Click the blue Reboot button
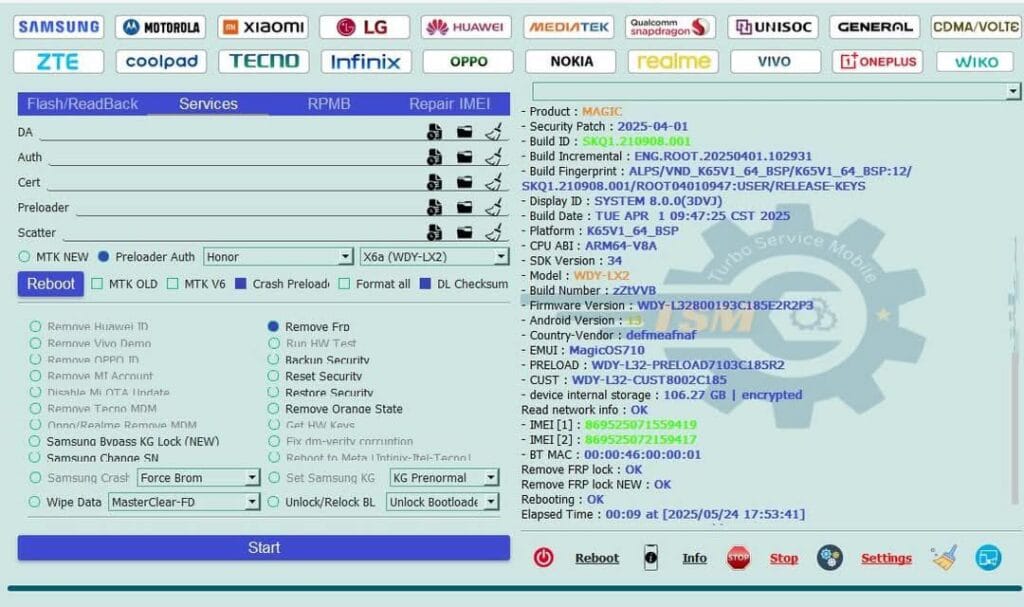 [x=51, y=284]
